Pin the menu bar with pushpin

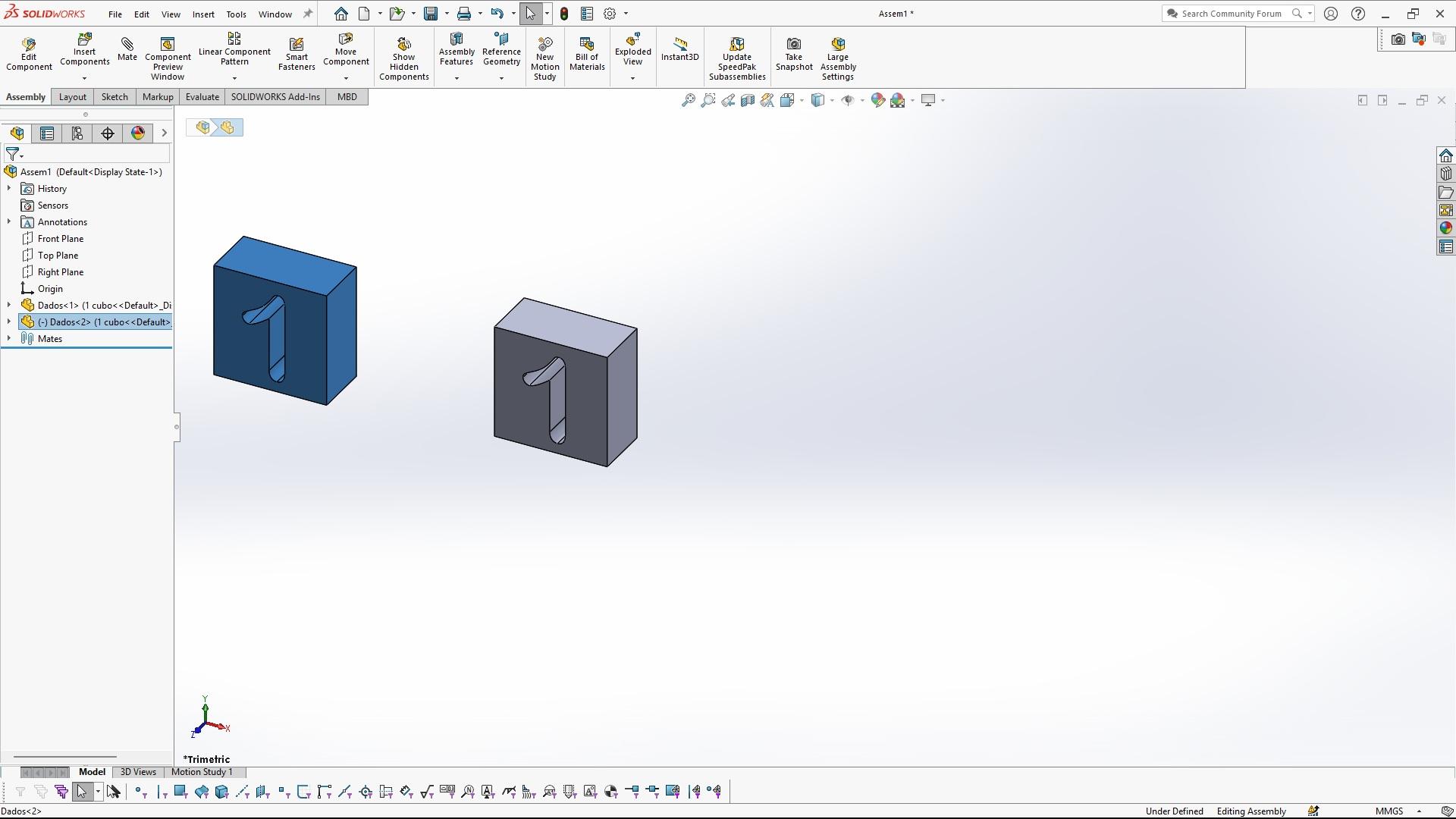click(x=307, y=14)
